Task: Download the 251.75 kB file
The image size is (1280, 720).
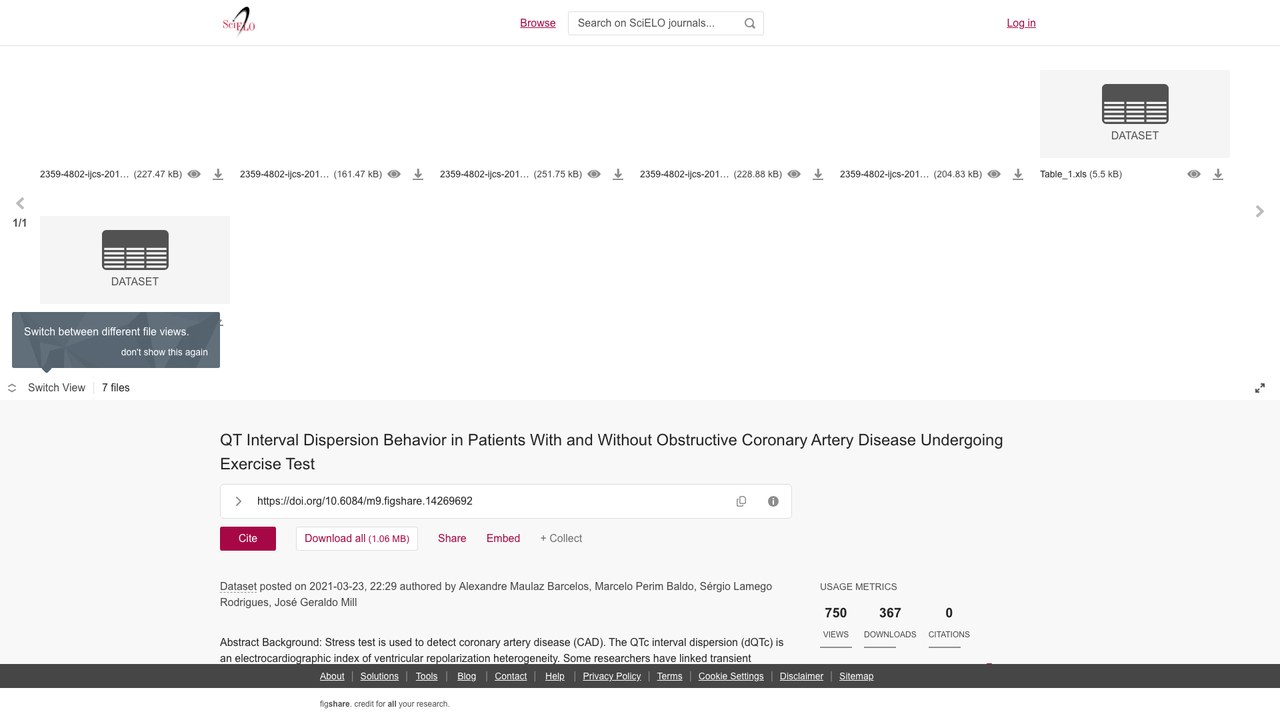Action: (x=618, y=174)
